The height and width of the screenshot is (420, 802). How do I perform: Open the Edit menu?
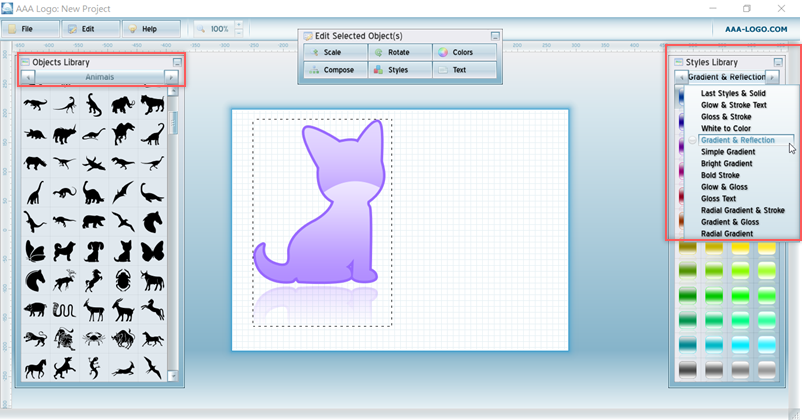(x=91, y=29)
